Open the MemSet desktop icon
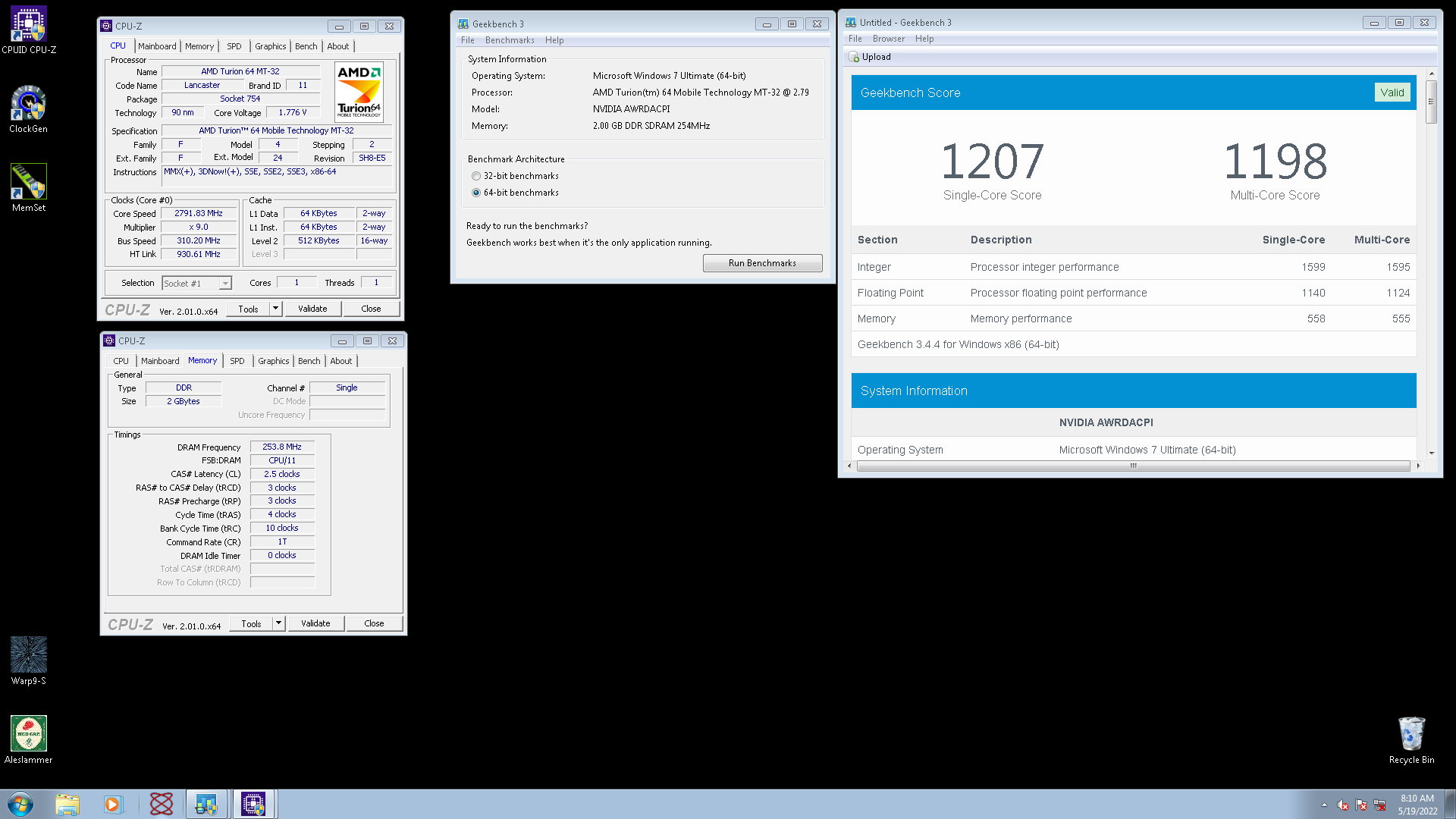 (28, 188)
